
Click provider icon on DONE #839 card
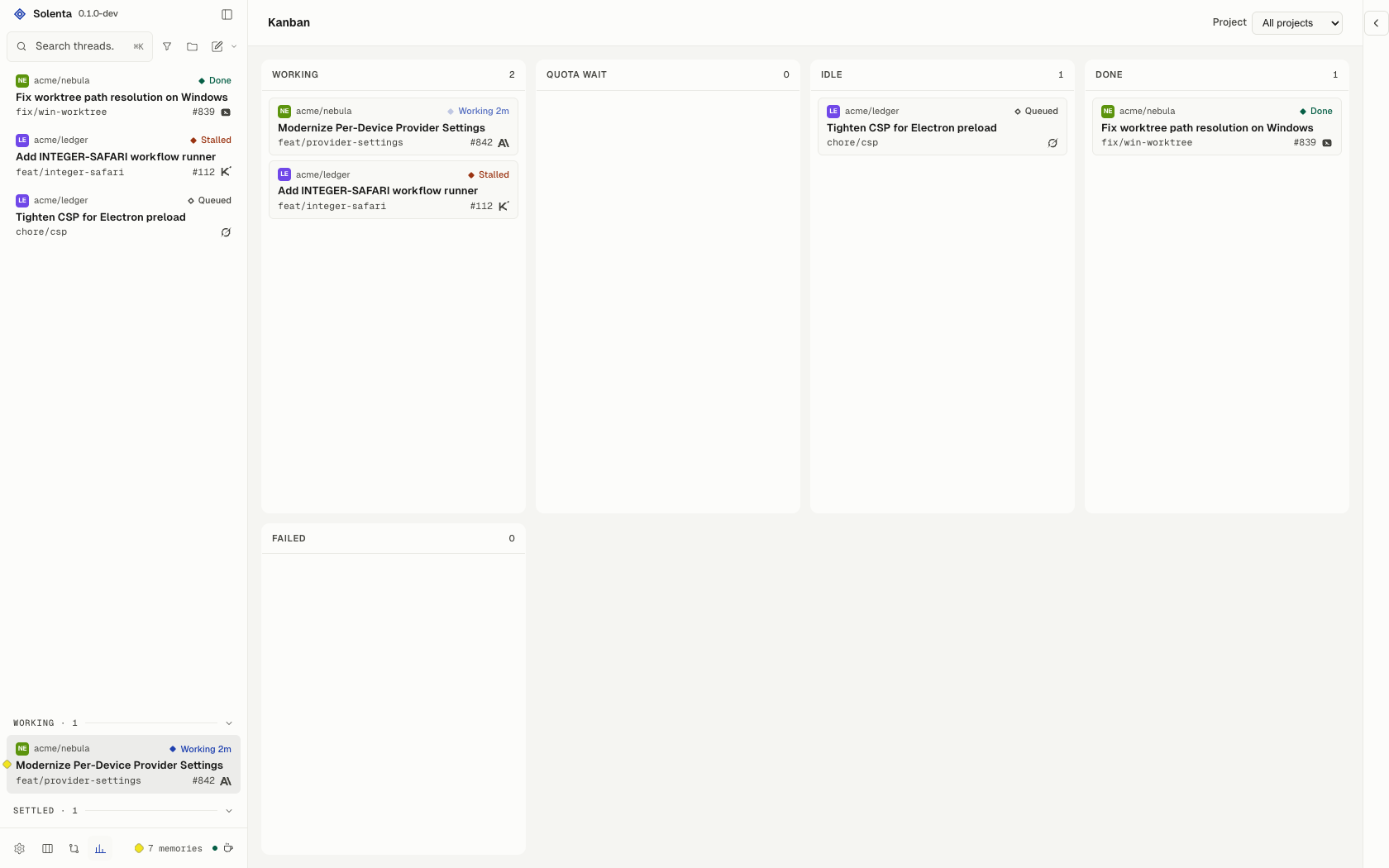[1327, 143]
